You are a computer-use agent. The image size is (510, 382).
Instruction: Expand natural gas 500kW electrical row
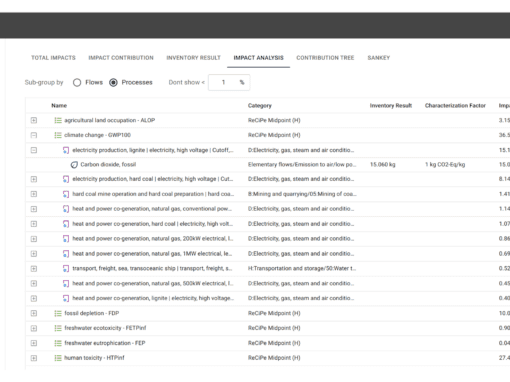click(x=34, y=283)
